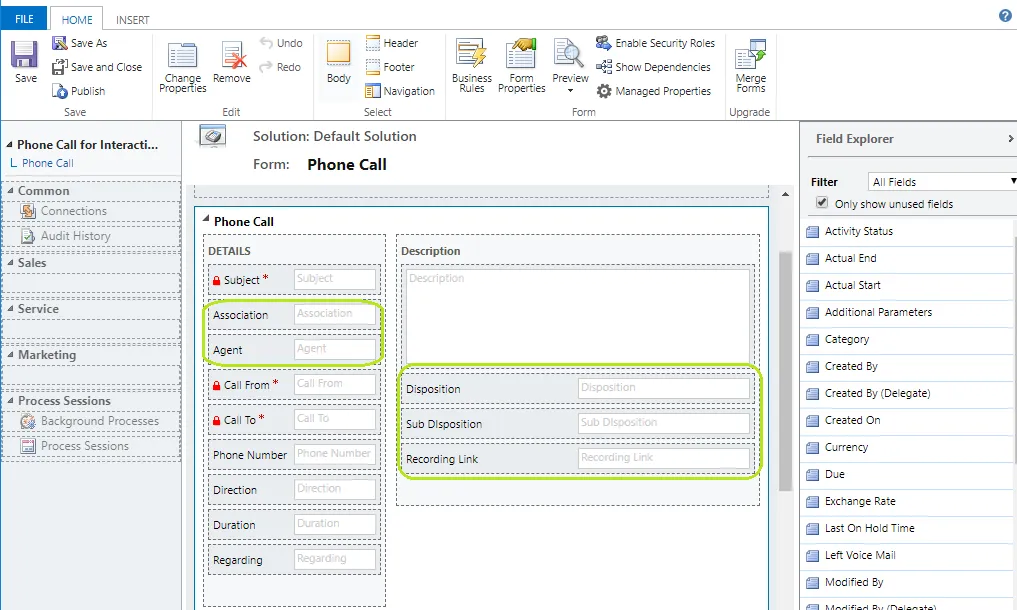The width and height of the screenshot is (1017, 610).
Task: Uncheck Only show unused fields
Action: click(822, 202)
